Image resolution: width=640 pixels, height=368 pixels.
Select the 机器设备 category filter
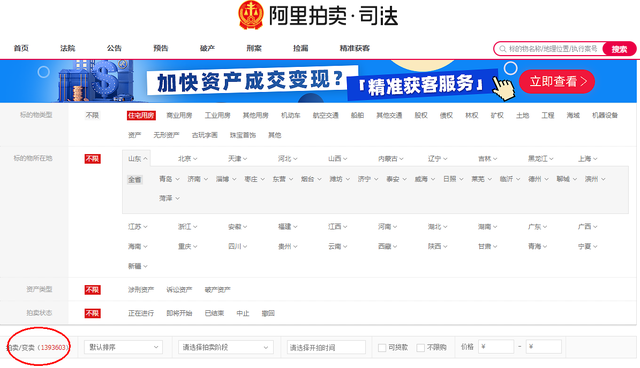tap(605, 115)
